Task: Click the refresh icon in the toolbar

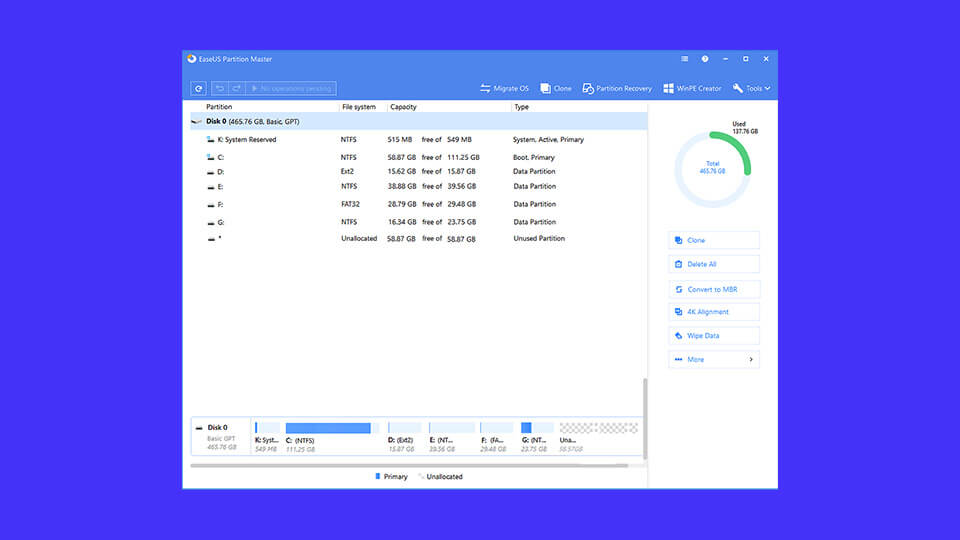Action: pos(198,89)
